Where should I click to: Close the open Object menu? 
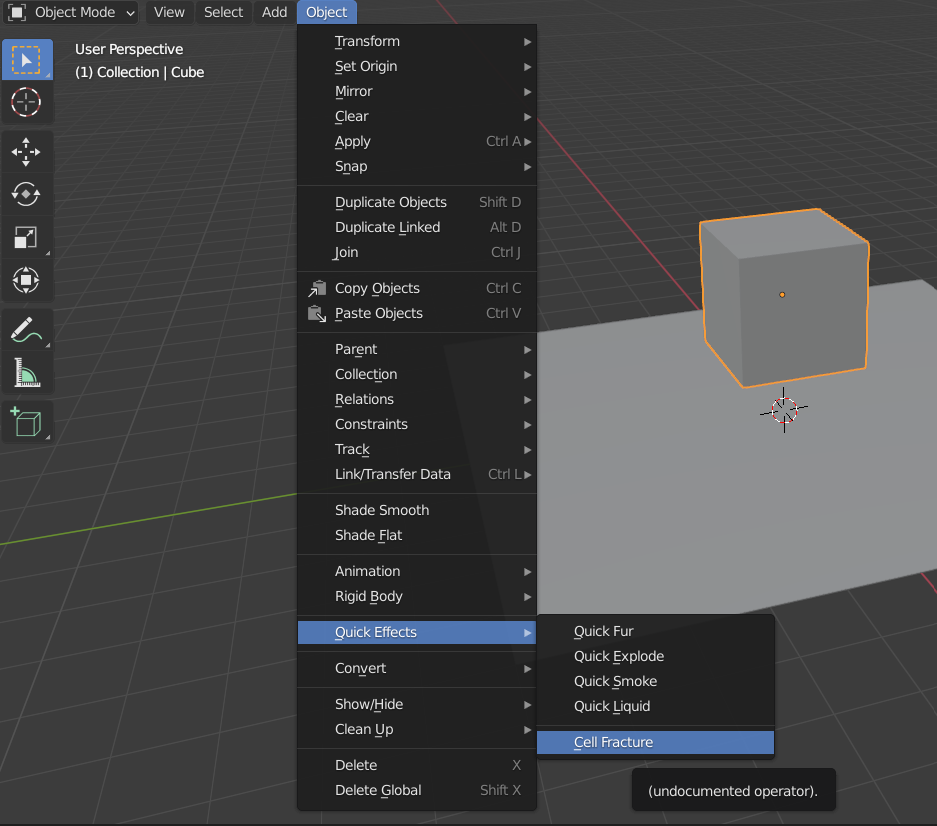tap(326, 12)
